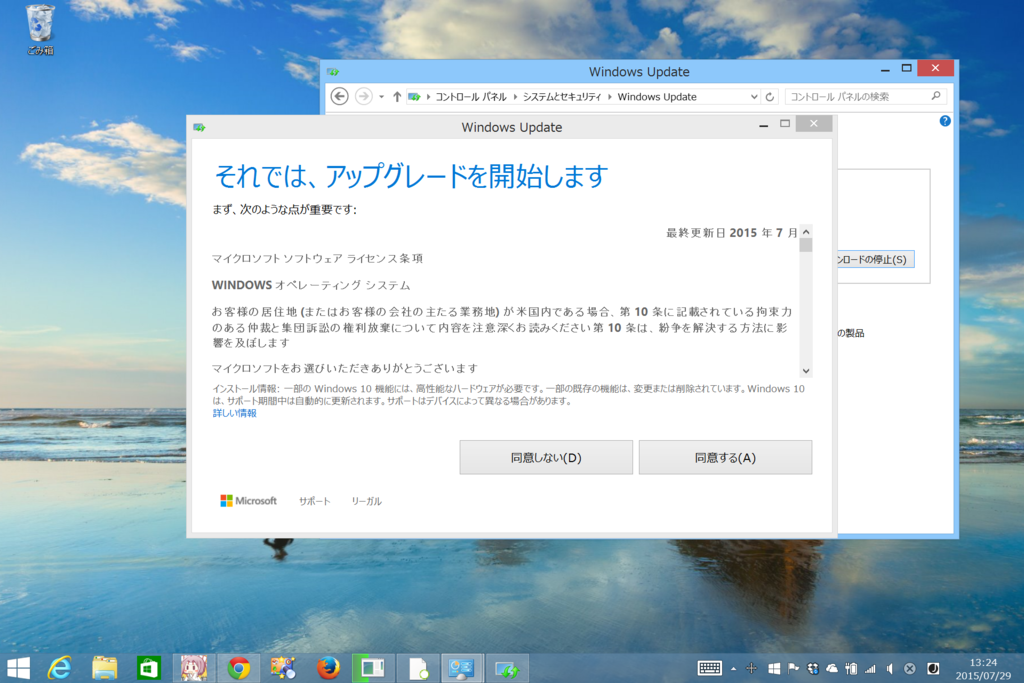Click the search magnifier icon in Control Panel

click(x=936, y=96)
